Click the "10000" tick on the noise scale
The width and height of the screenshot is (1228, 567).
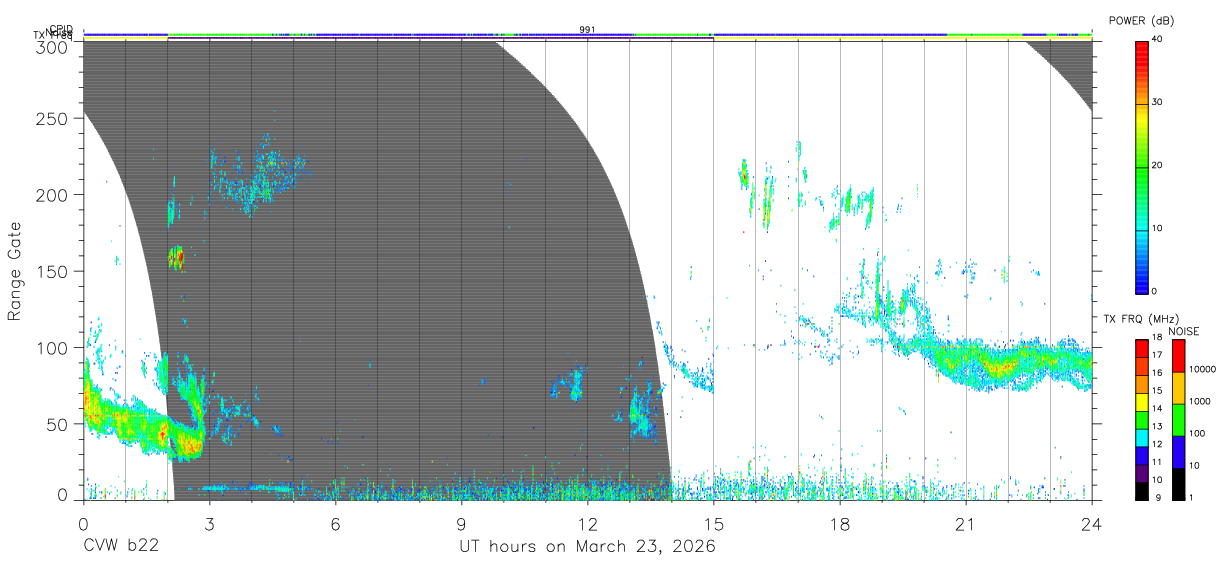point(1202,370)
